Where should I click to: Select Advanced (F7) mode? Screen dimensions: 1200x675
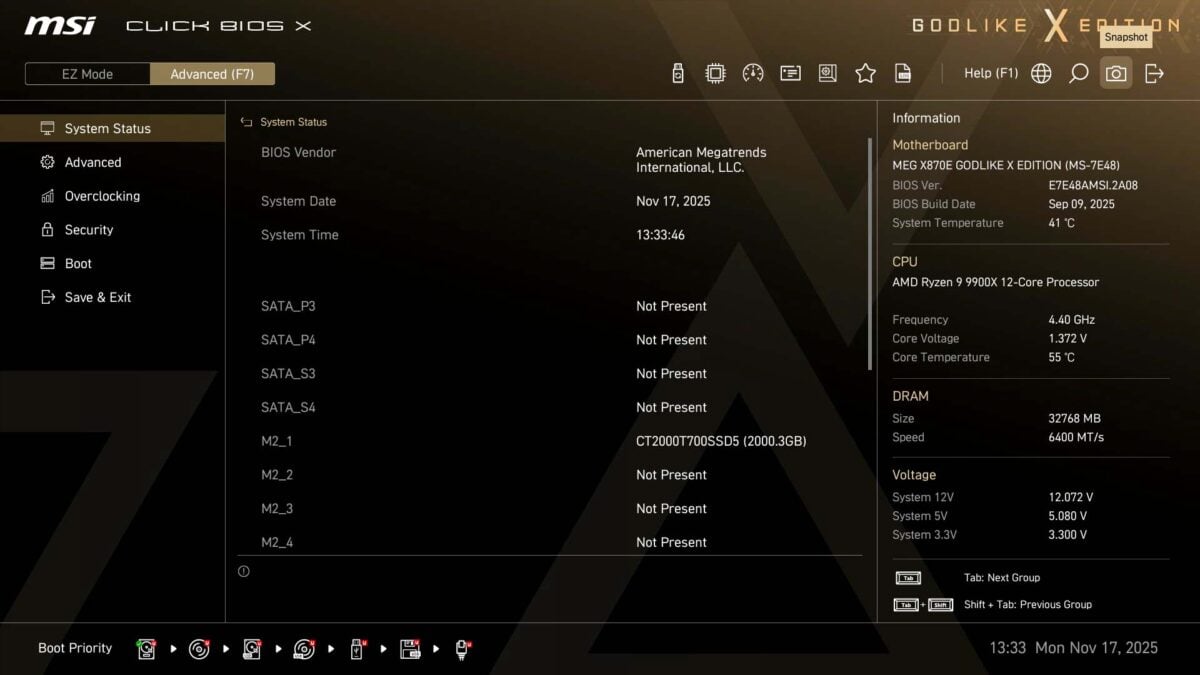pos(212,74)
